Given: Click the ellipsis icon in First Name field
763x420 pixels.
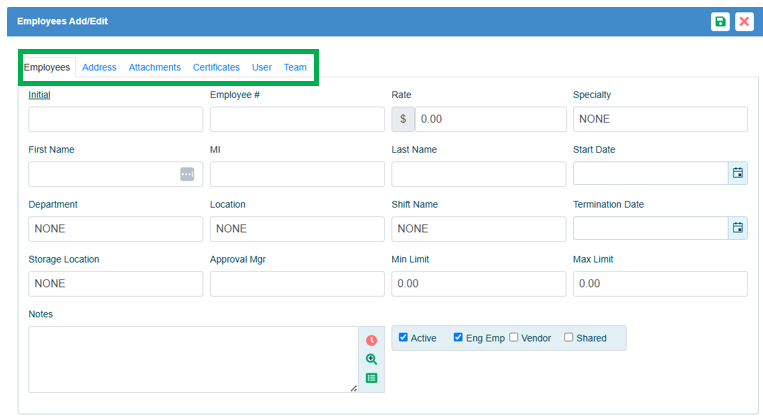Looking at the screenshot, I should point(187,174).
